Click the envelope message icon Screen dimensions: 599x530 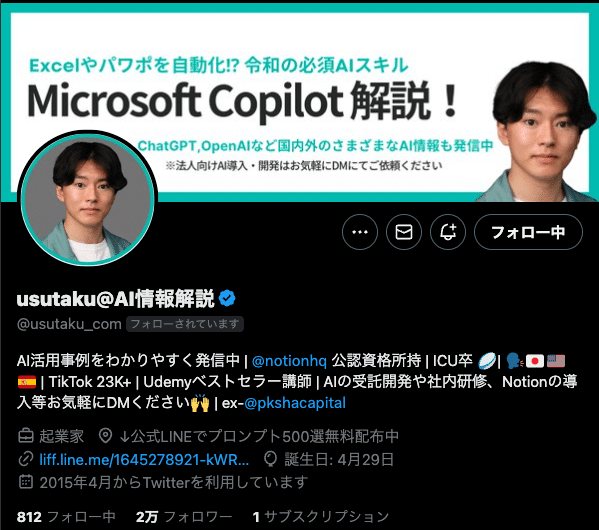click(404, 232)
